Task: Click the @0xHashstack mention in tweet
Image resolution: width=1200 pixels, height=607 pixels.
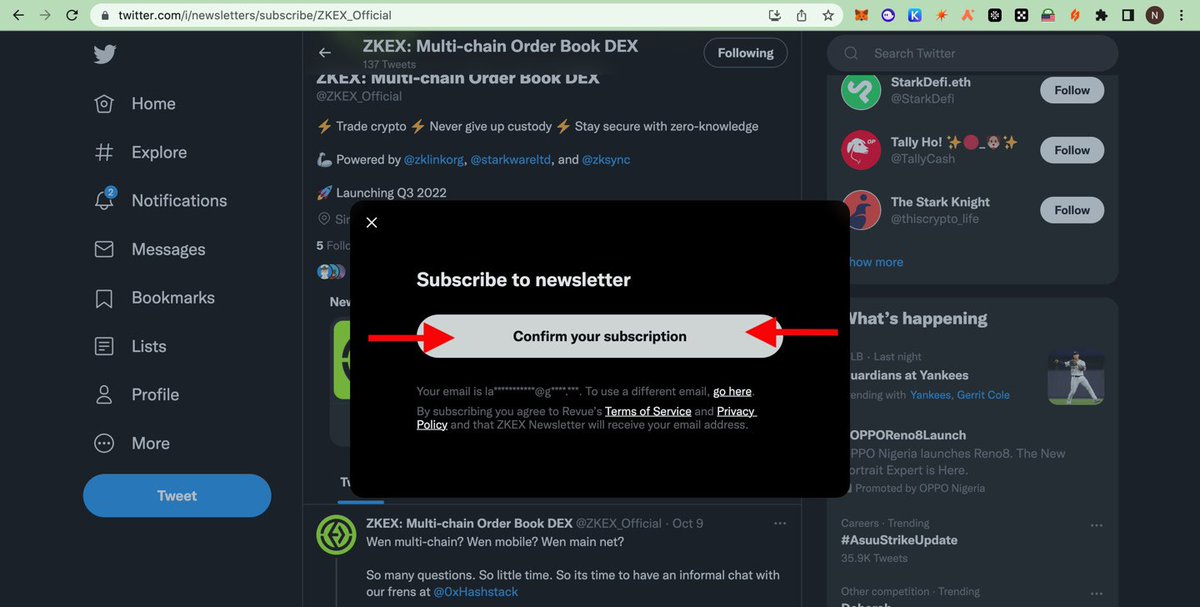Action: point(475,592)
